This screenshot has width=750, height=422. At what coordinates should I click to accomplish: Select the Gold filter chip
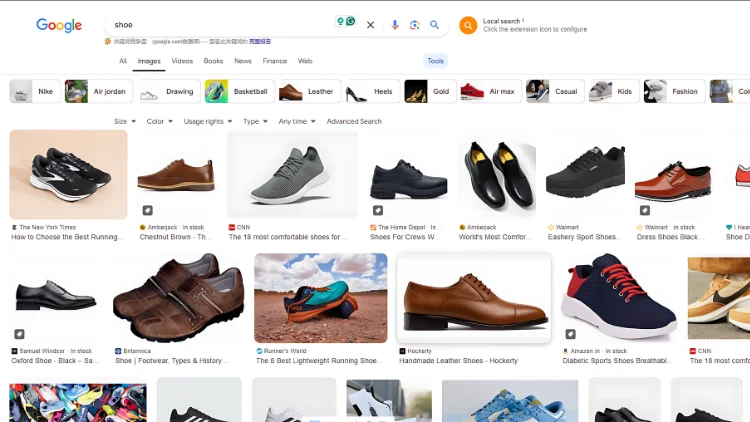tap(430, 91)
